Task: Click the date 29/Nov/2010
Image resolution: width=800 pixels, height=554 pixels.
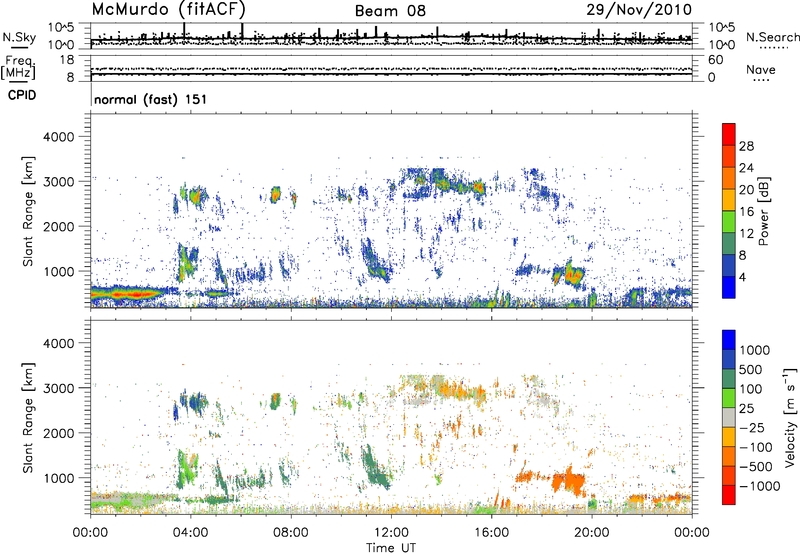Action: 639,10
